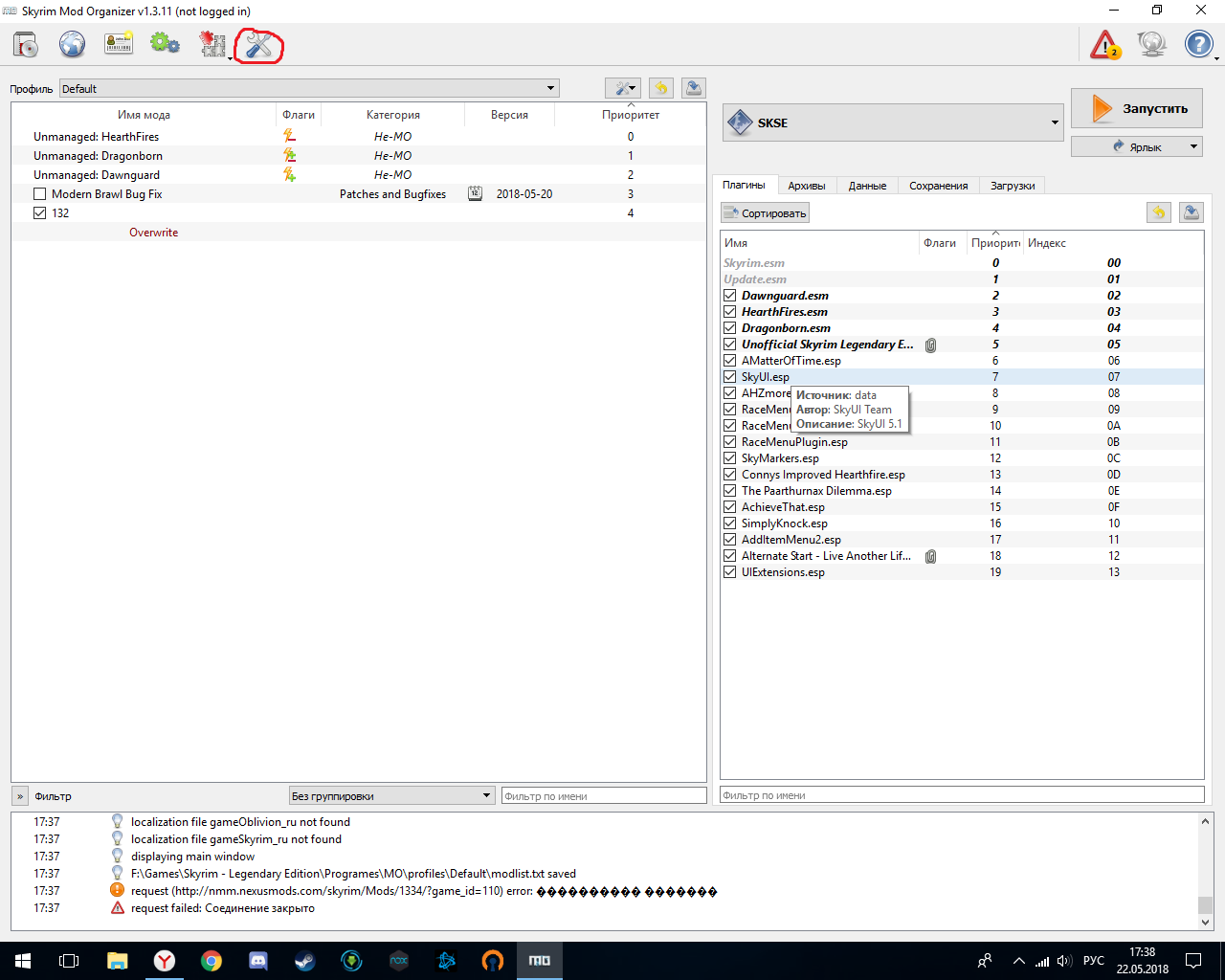Switch to the Загрузки tab
Screen dimensions: 1225x980
1013,186
